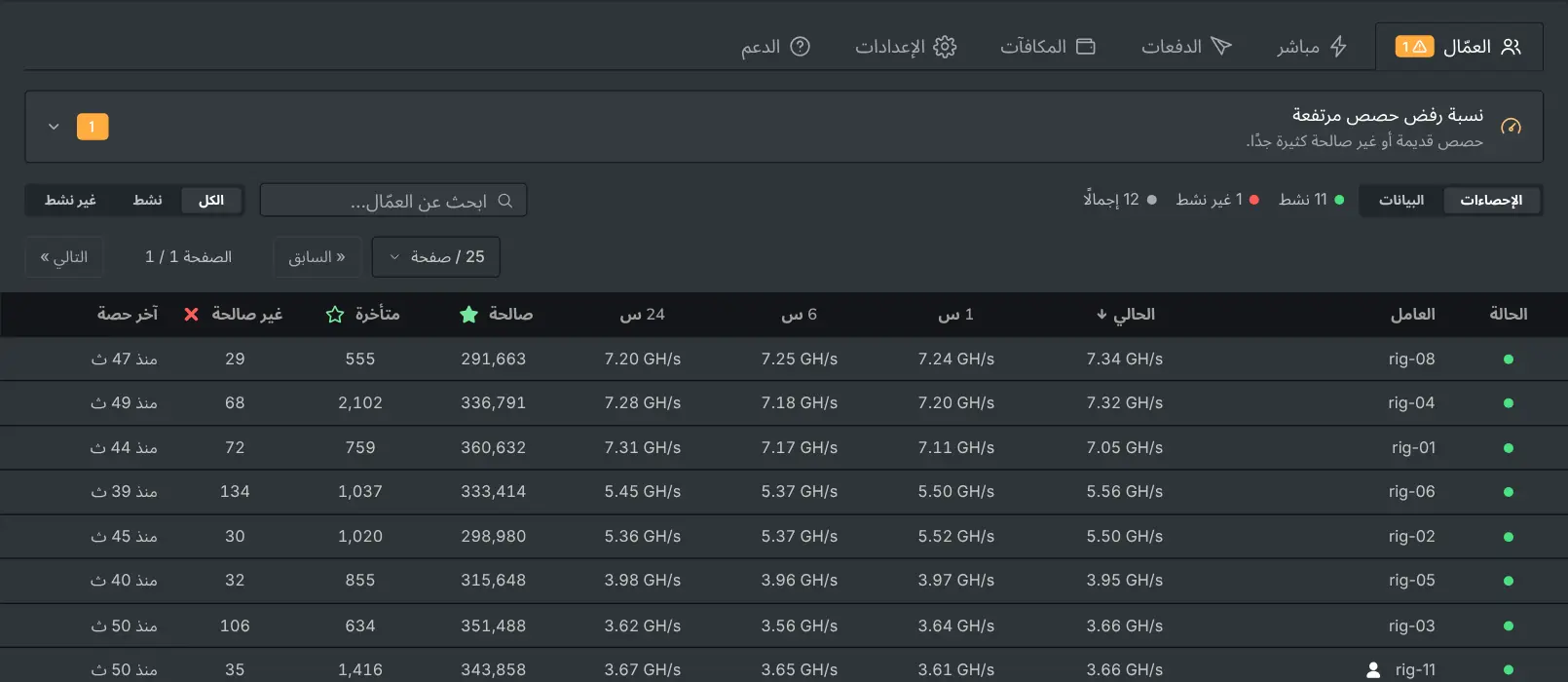This screenshot has width=1568, height=682.
Task: Click the question mark icon by الدعم
Action: point(801,47)
